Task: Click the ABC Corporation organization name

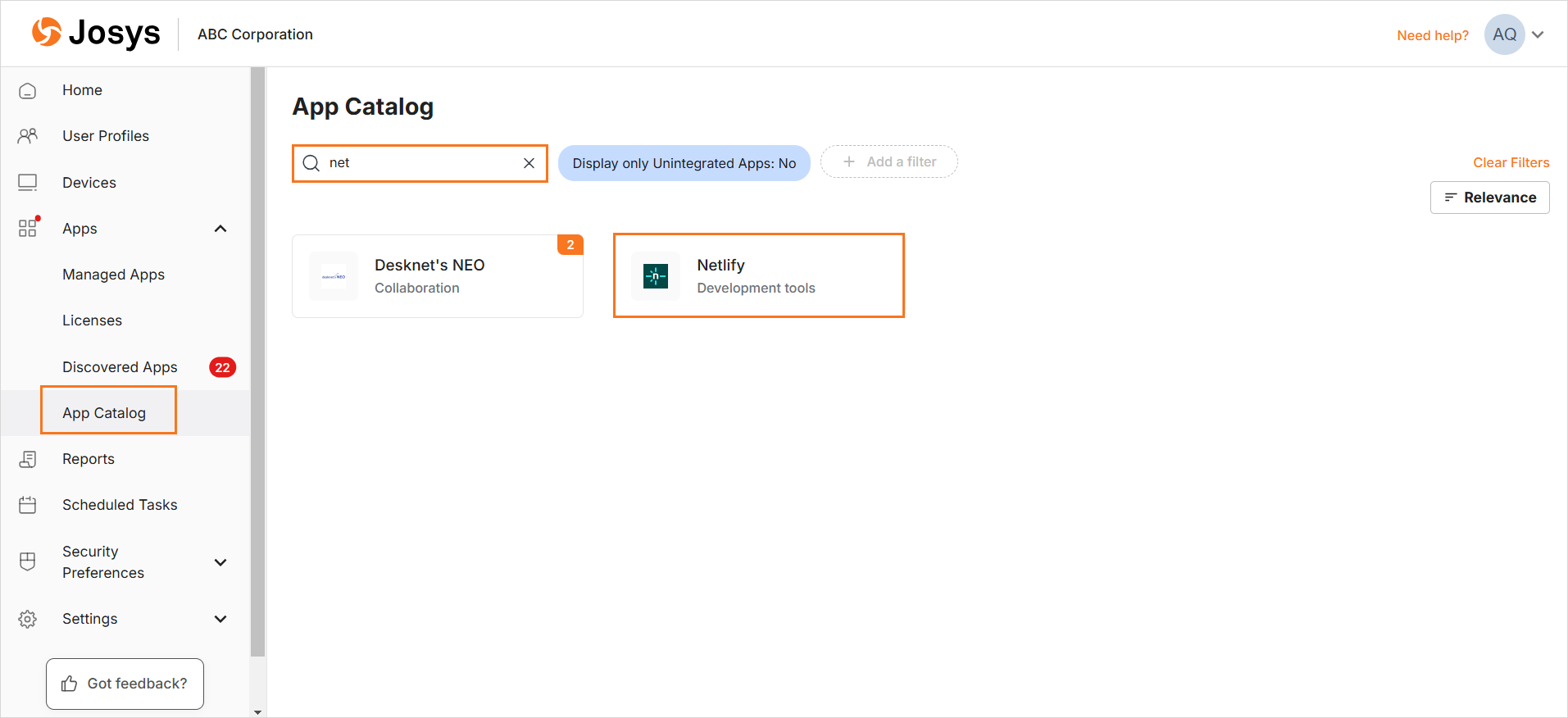Action: tap(255, 34)
